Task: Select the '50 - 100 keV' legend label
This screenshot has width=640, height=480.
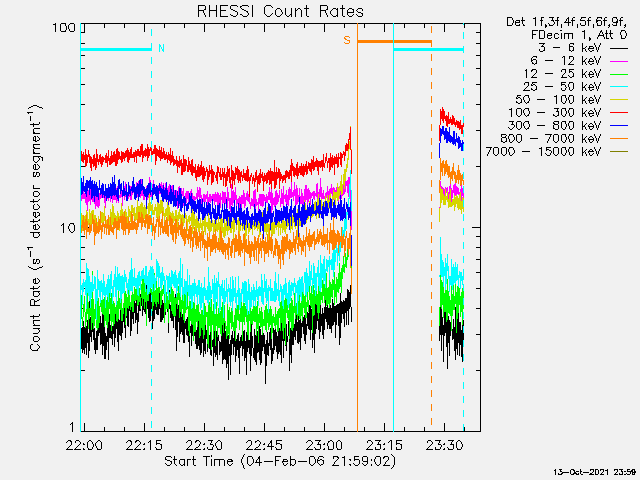Action: coord(558,100)
